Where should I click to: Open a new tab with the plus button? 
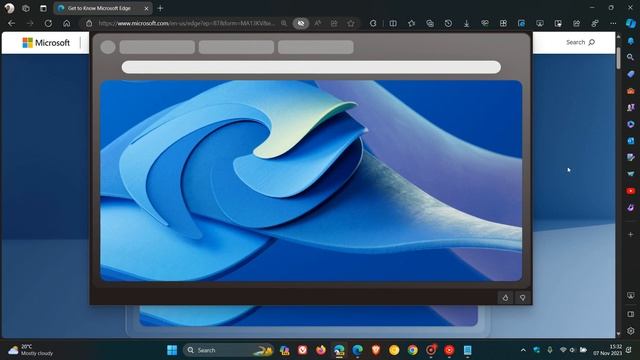[x=160, y=8]
